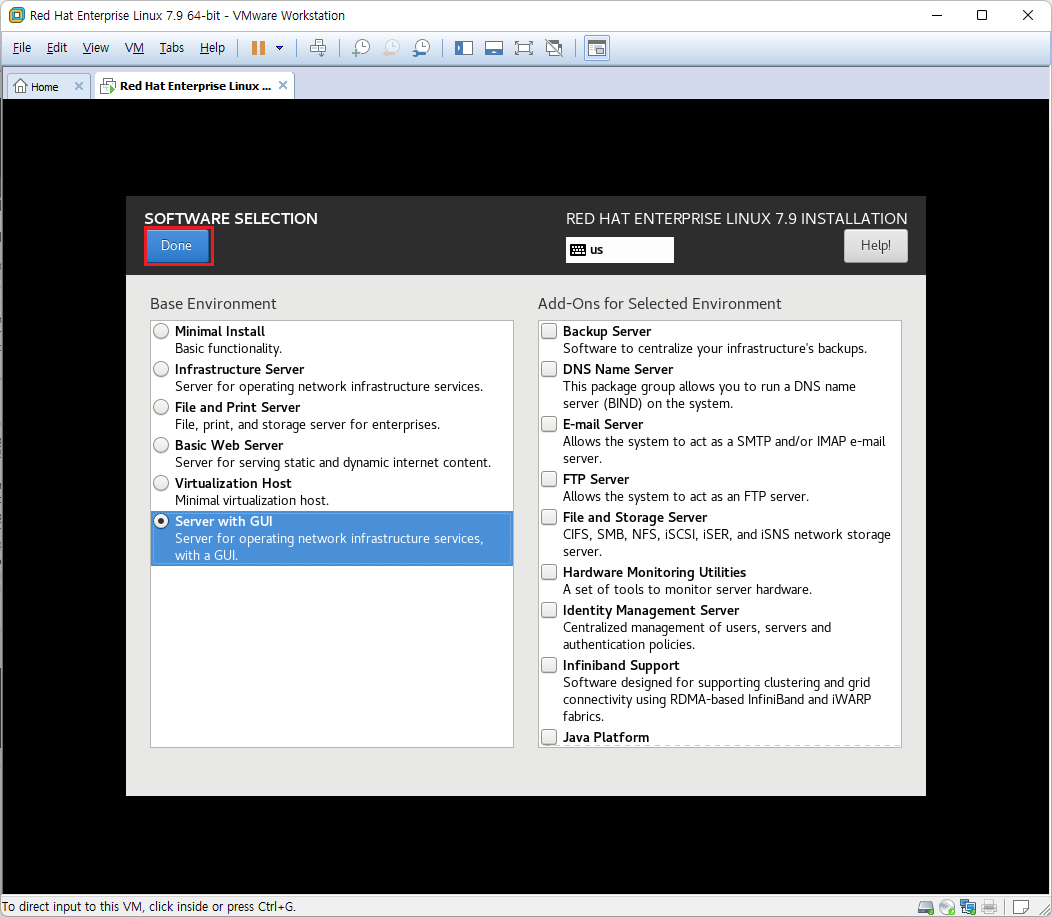1052x917 pixels.
Task: Click 'A set of tools to monitor server hardware.'
Action: (x=688, y=590)
